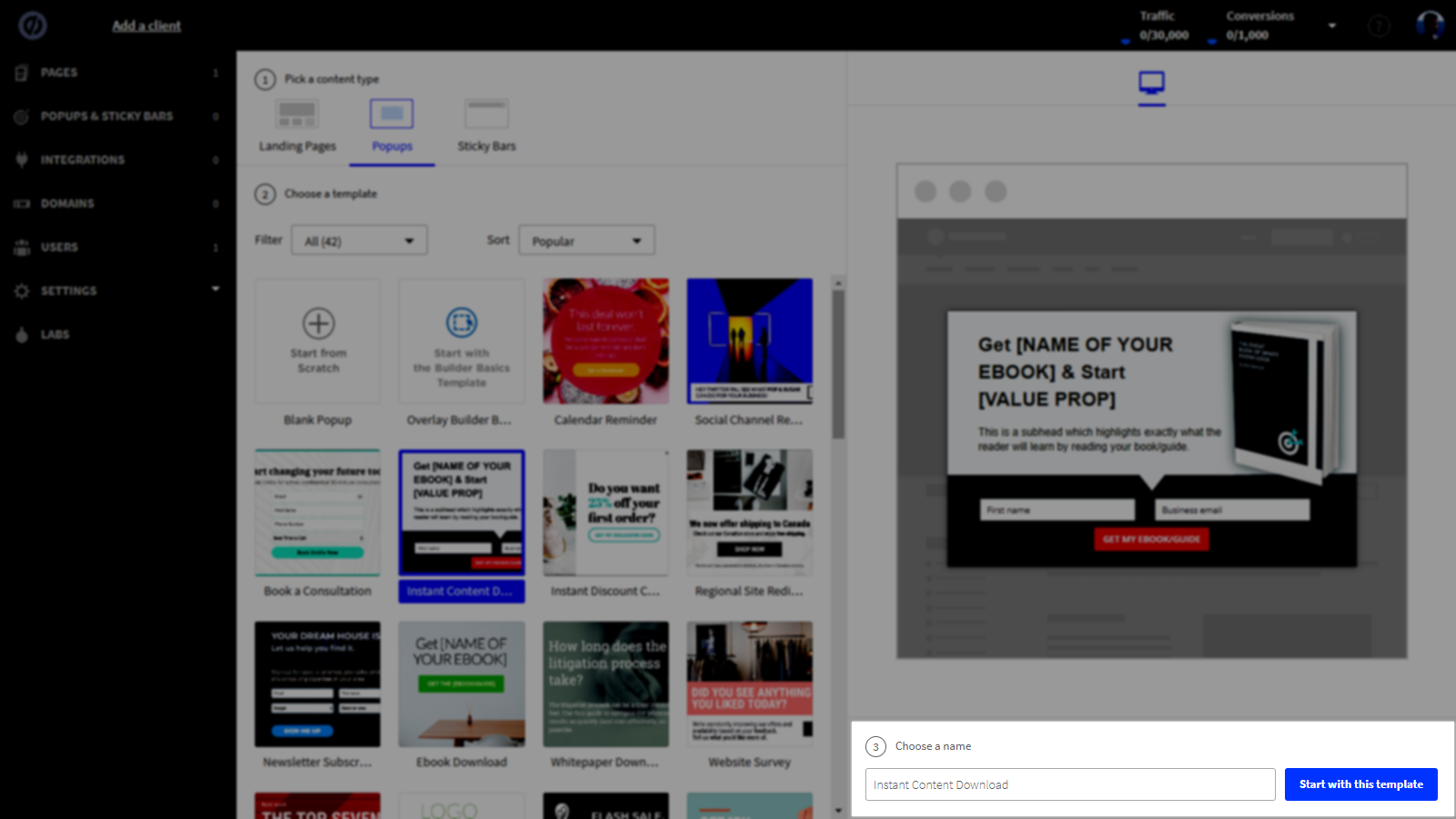Open the account usage dropdown arrow

[x=1332, y=25]
